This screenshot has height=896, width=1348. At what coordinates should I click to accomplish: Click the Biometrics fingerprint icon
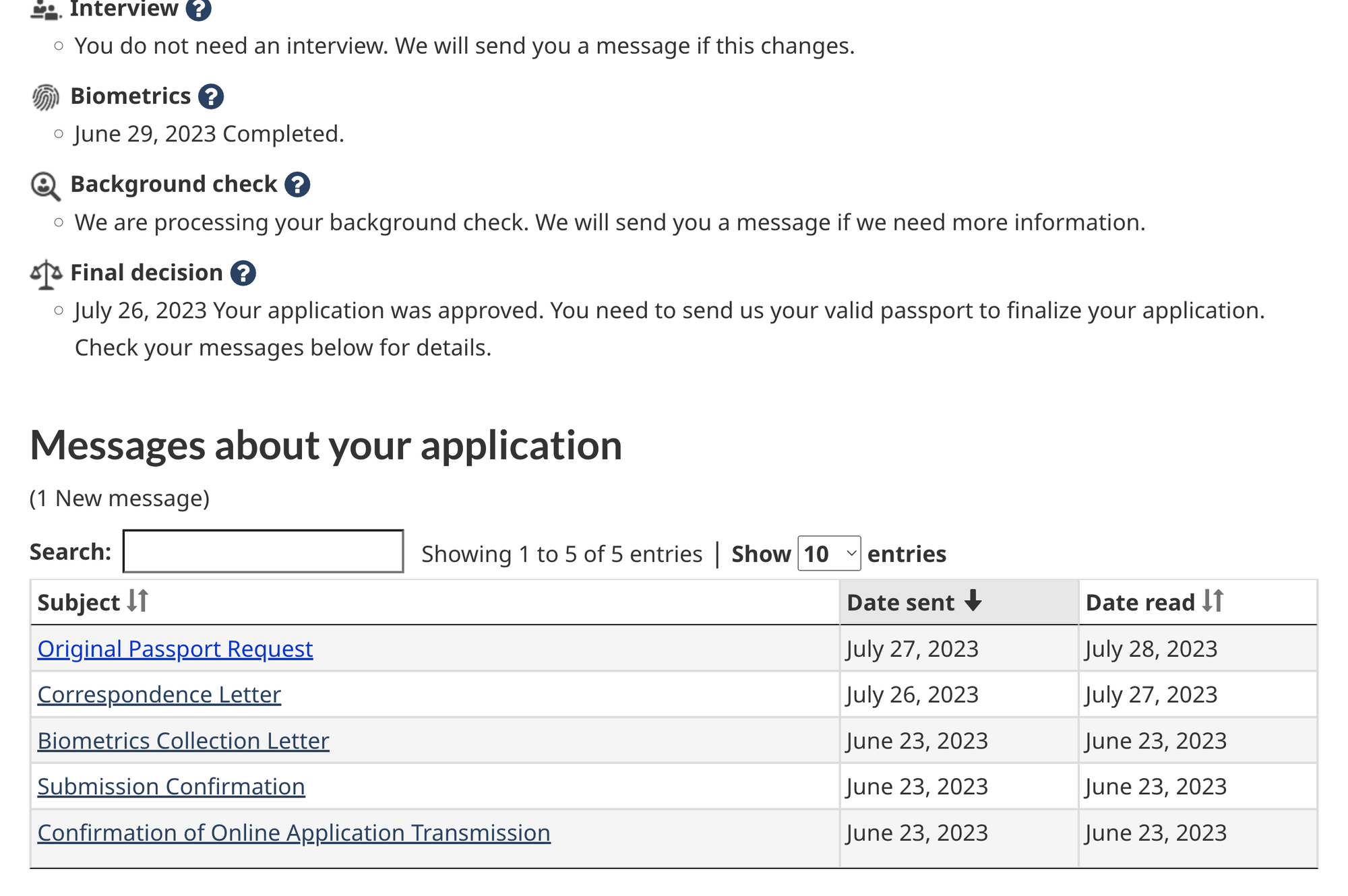(46, 97)
